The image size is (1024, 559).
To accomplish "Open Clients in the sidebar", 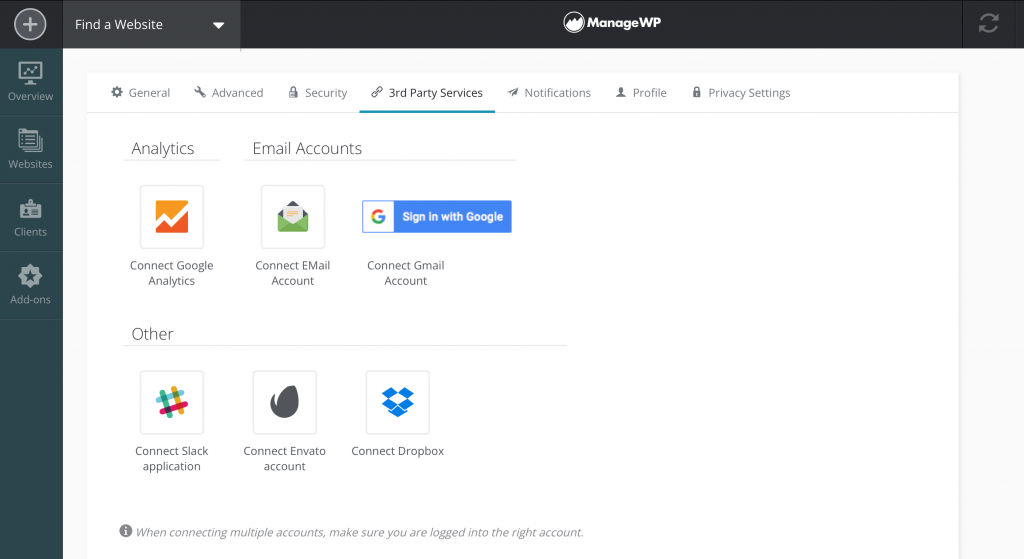I will 31,217.
